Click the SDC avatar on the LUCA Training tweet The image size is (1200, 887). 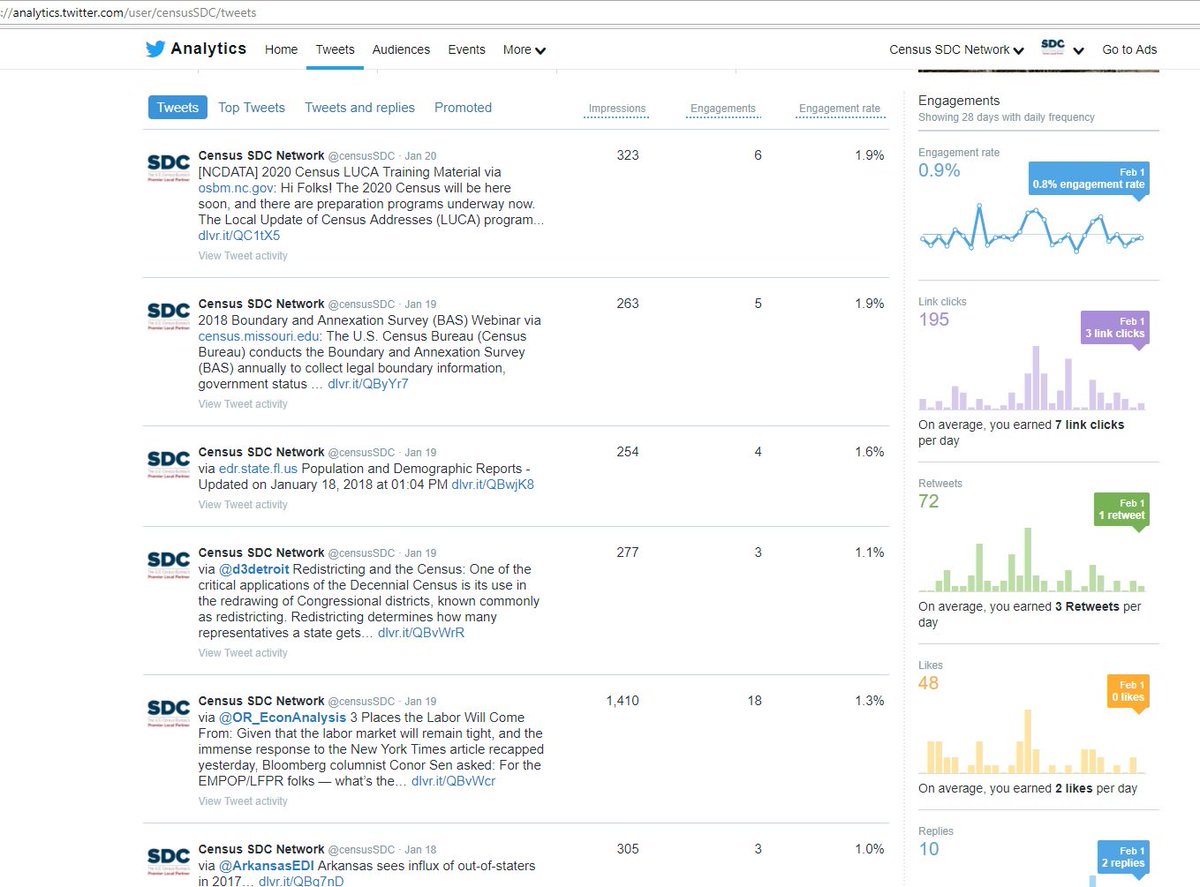coord(167,165)
